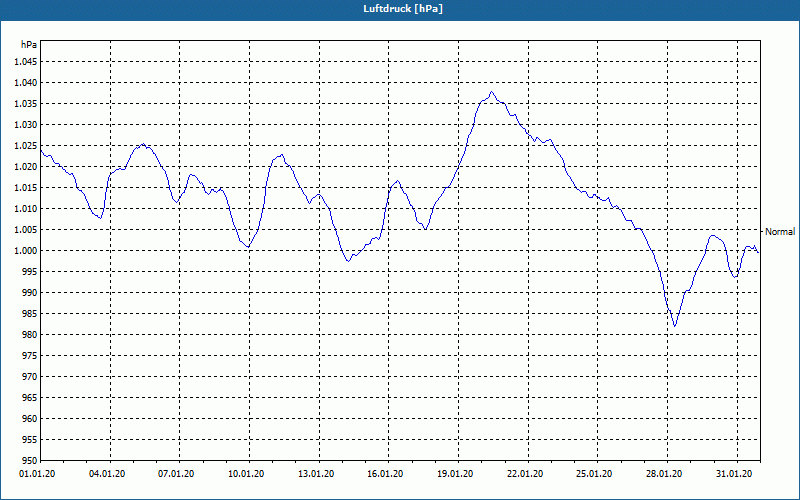The image size is (800, 500).
Task: Click the 22.01.20 date label
Action: coord(525,474)
